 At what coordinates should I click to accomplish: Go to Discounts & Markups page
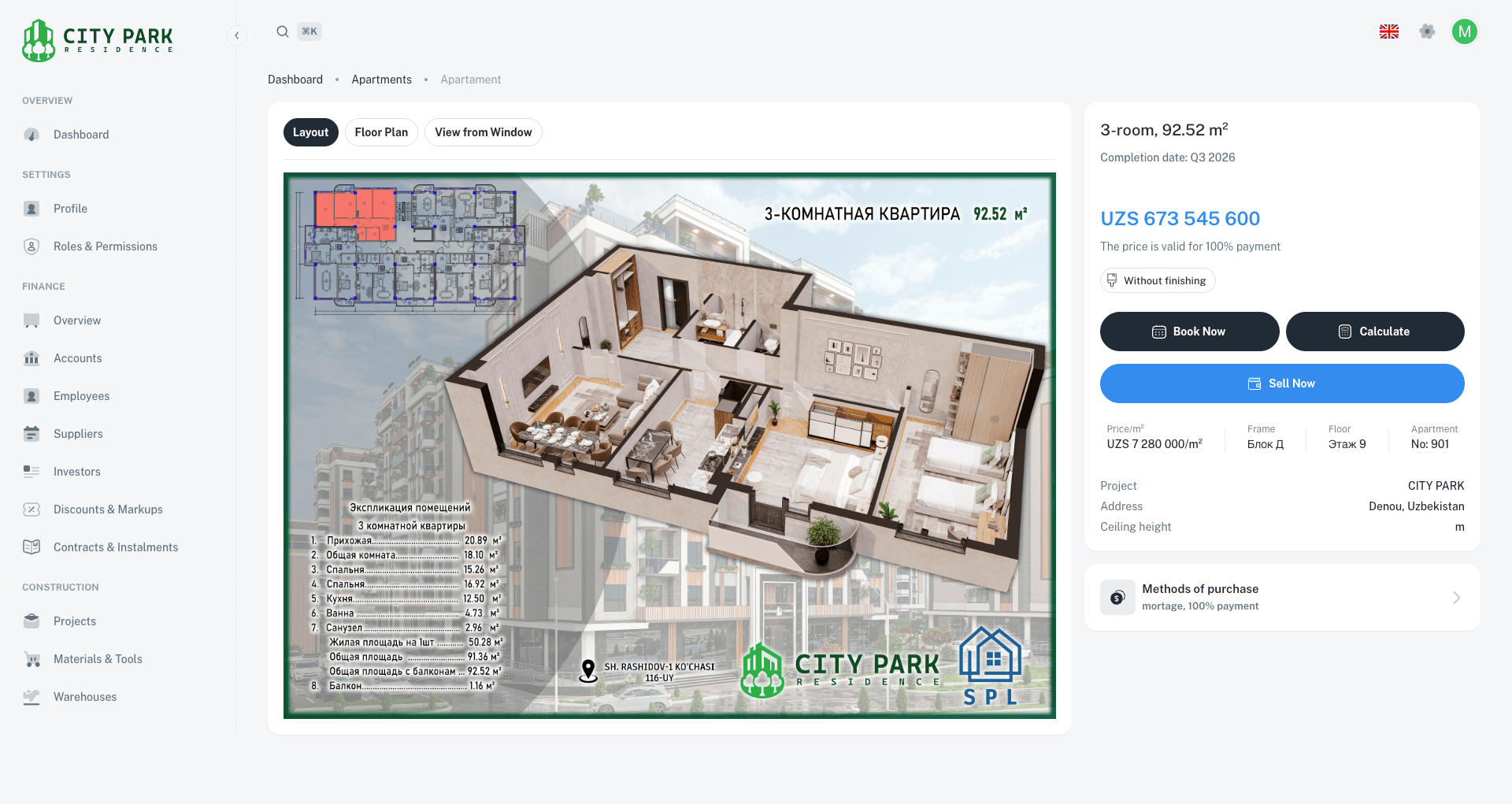point(108,509)
